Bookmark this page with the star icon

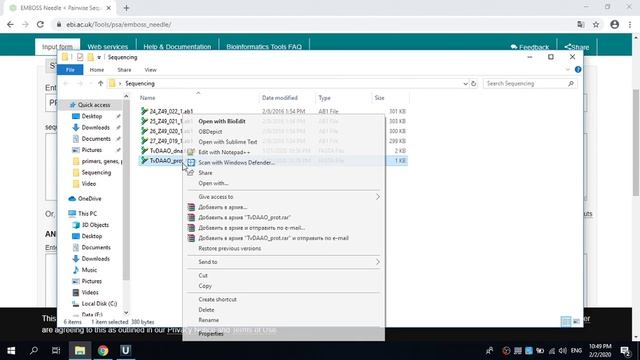pyautogui.click(x=596, y=24)
